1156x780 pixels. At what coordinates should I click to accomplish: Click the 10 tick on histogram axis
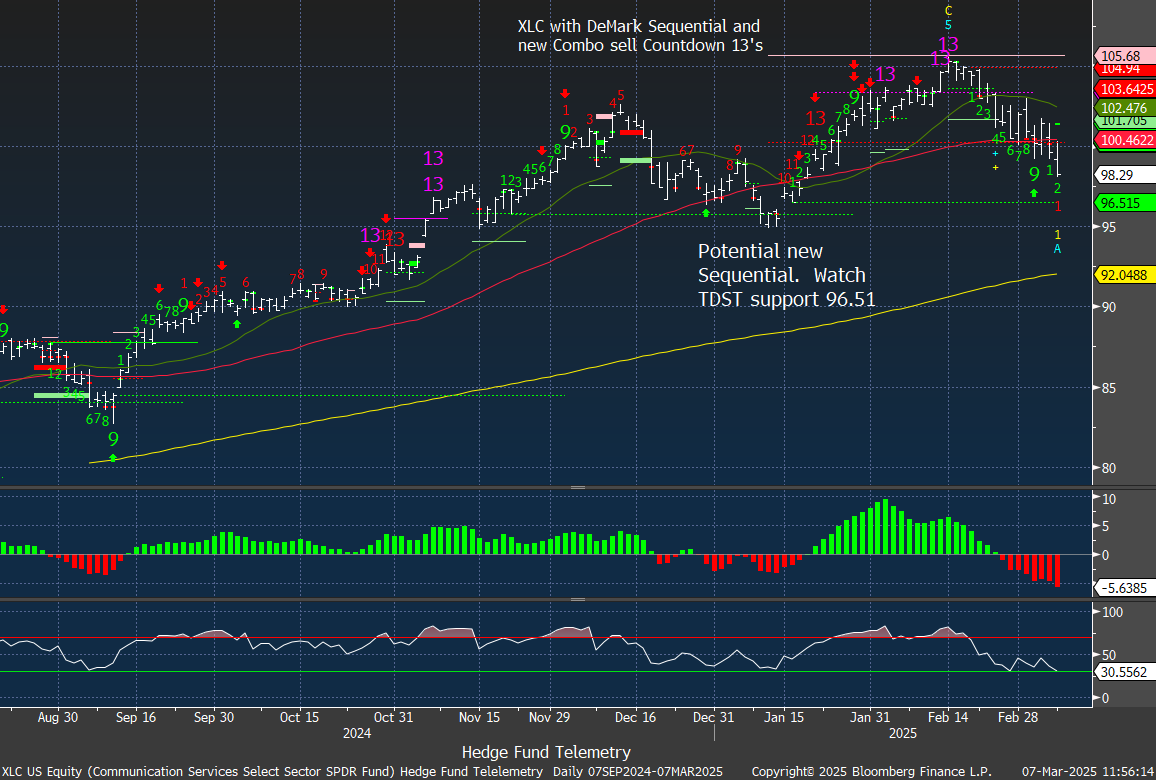[x=1108, y=499]
